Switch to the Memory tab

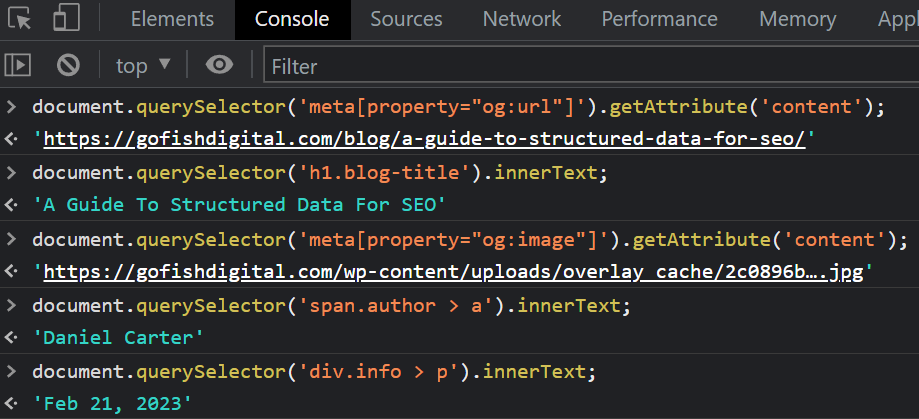[x=797, y=19]
